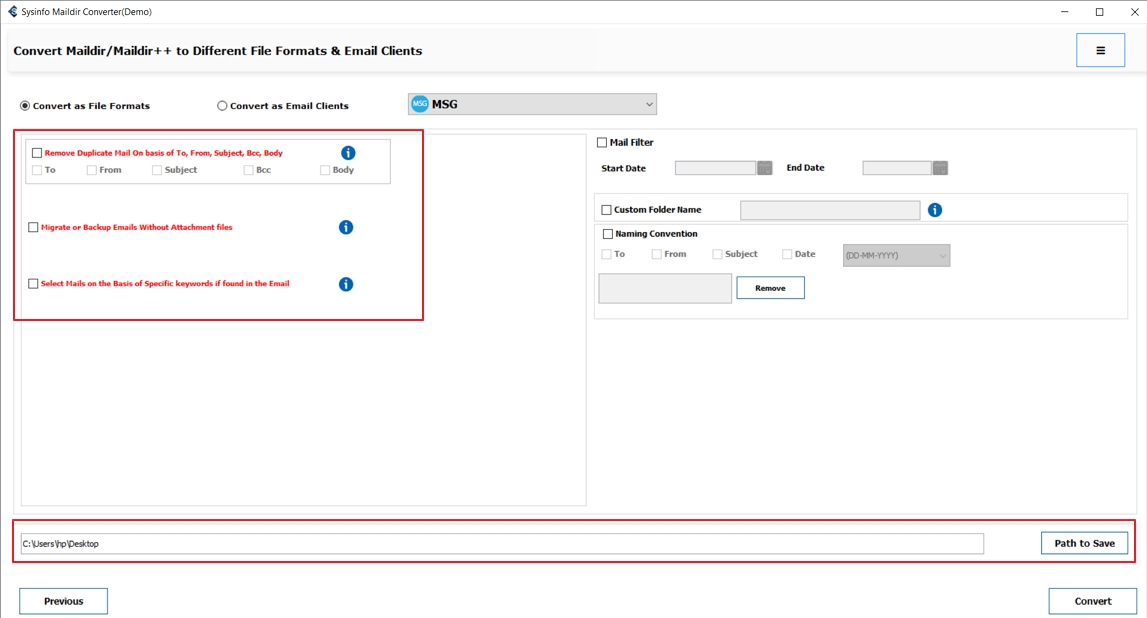Click info icon beside Custom Folder Name
The width and height of the screenshot is (1147, 618).
pos(935,210)
